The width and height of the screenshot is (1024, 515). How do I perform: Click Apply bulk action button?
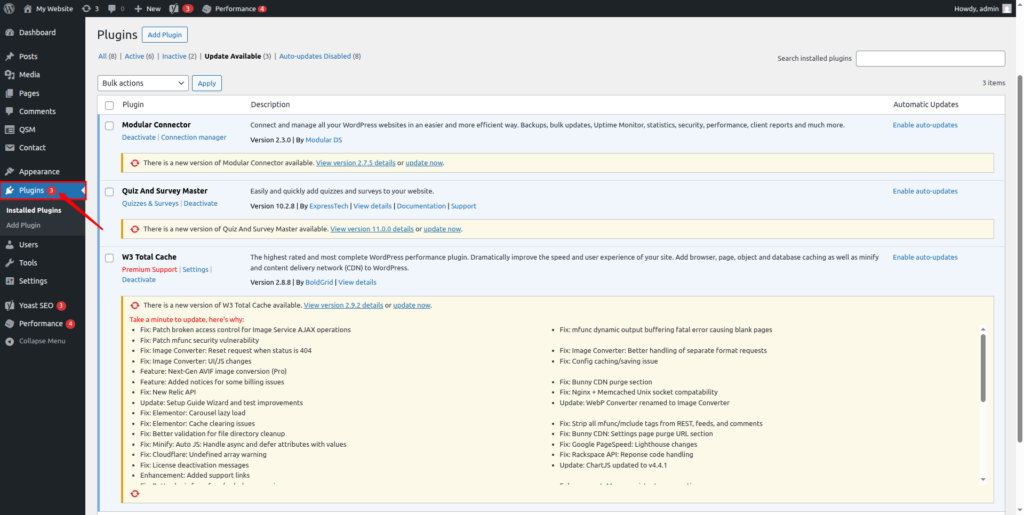pos(207,84)
